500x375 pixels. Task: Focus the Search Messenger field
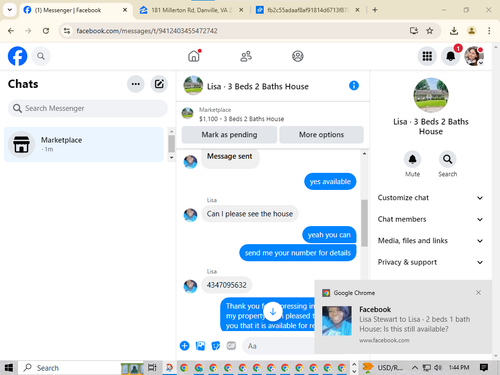[88, 108]
